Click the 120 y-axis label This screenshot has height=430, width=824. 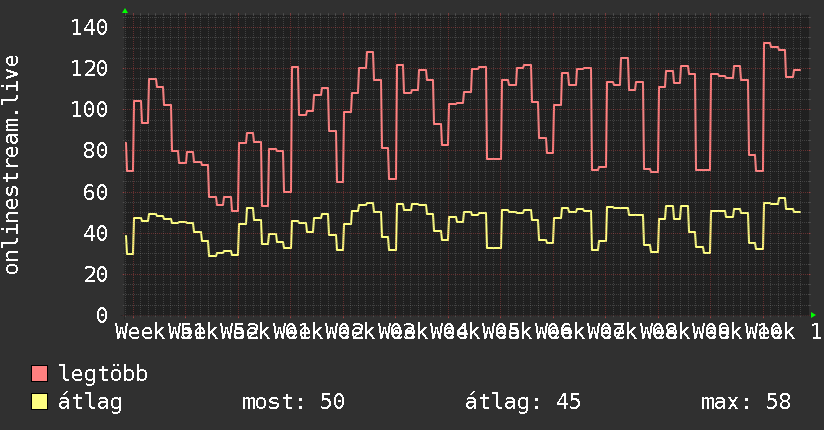89,68
